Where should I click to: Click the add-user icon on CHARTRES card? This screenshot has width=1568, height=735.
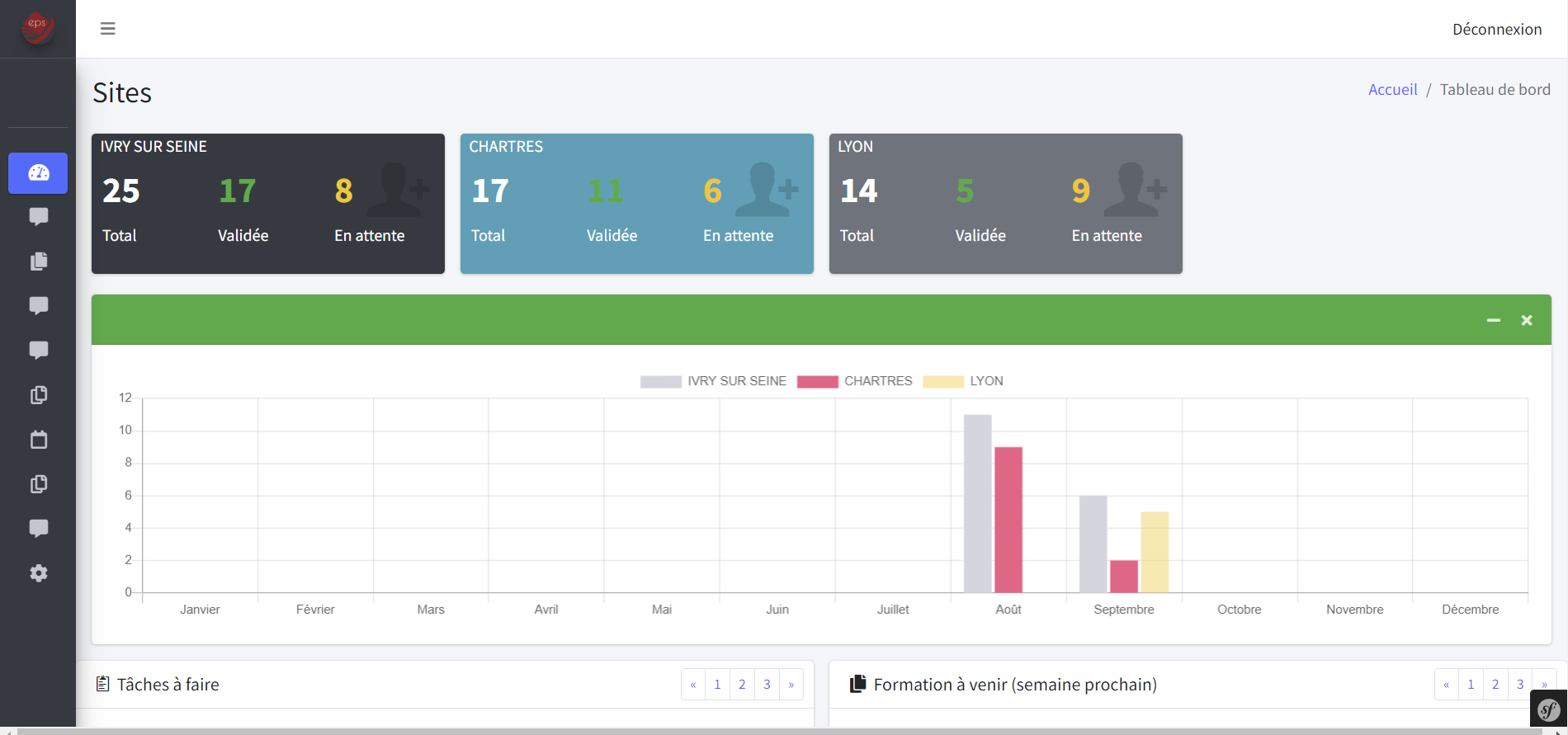click(x=767, y=190)
